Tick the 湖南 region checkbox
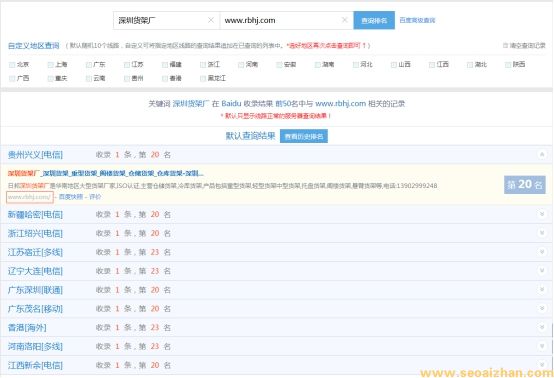 pyautogui.click(x=317, y=65)
